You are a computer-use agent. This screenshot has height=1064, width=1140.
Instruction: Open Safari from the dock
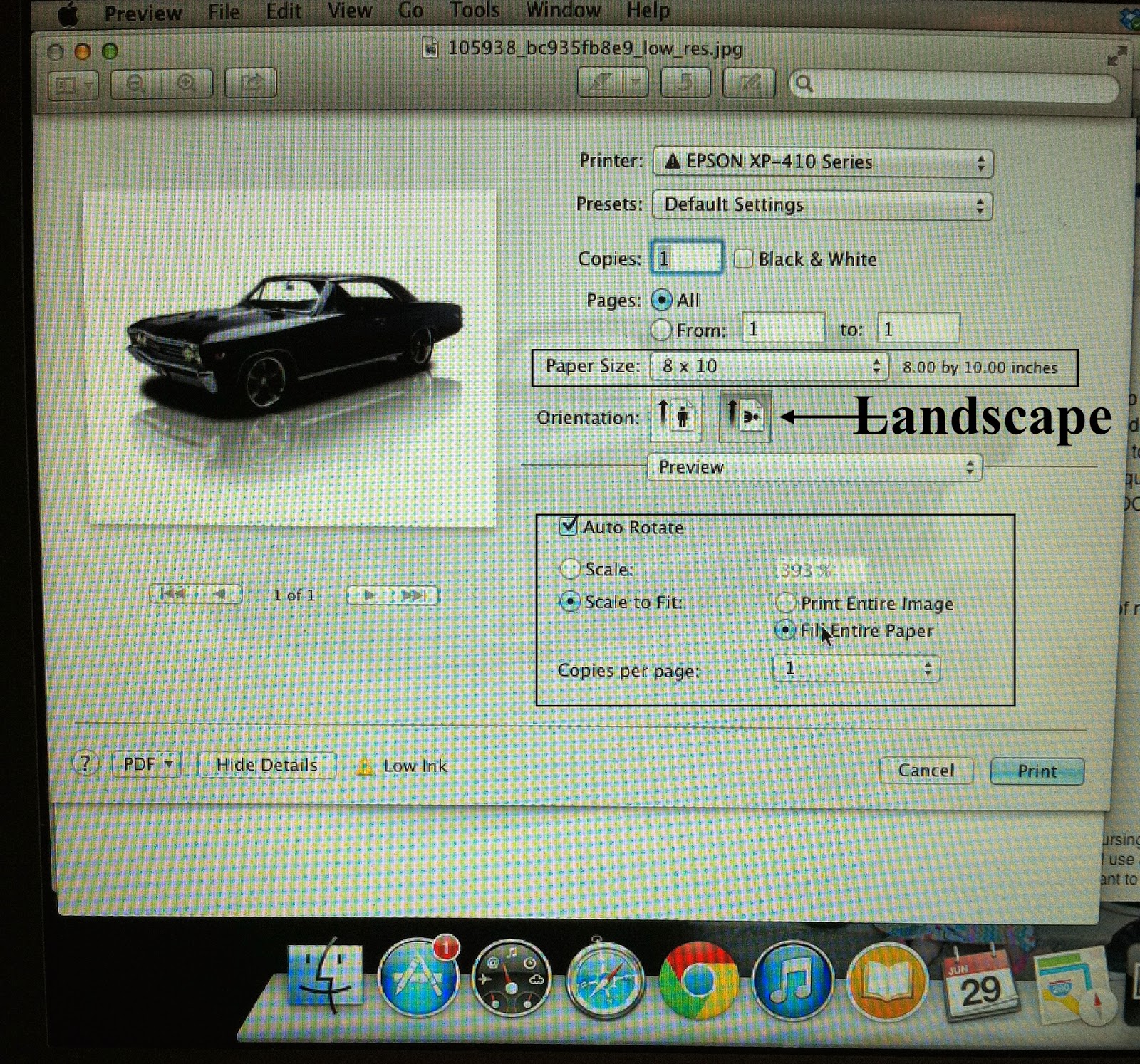(605, 979)
